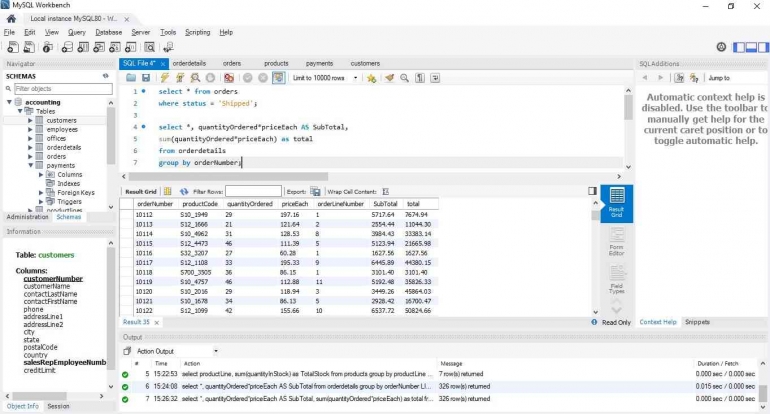Click the stop execution icon

click(210, 78)
